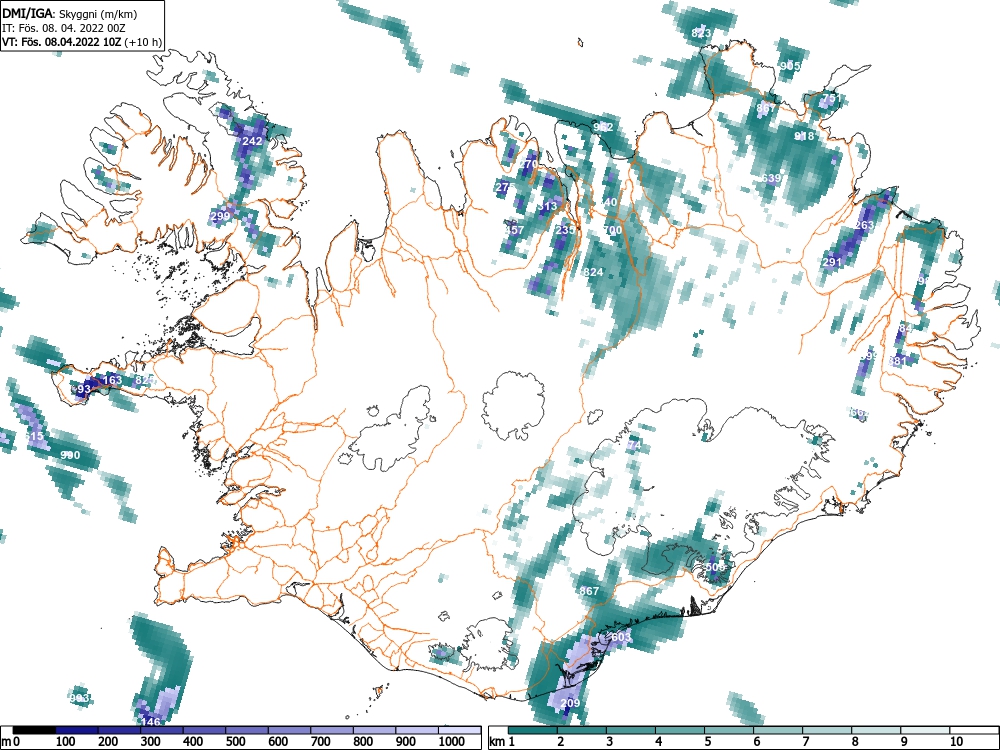The height and width of the screenshot is (750, 1000).
Task: Click the '400' label in the m legend
Action: [x=193, y=741]
